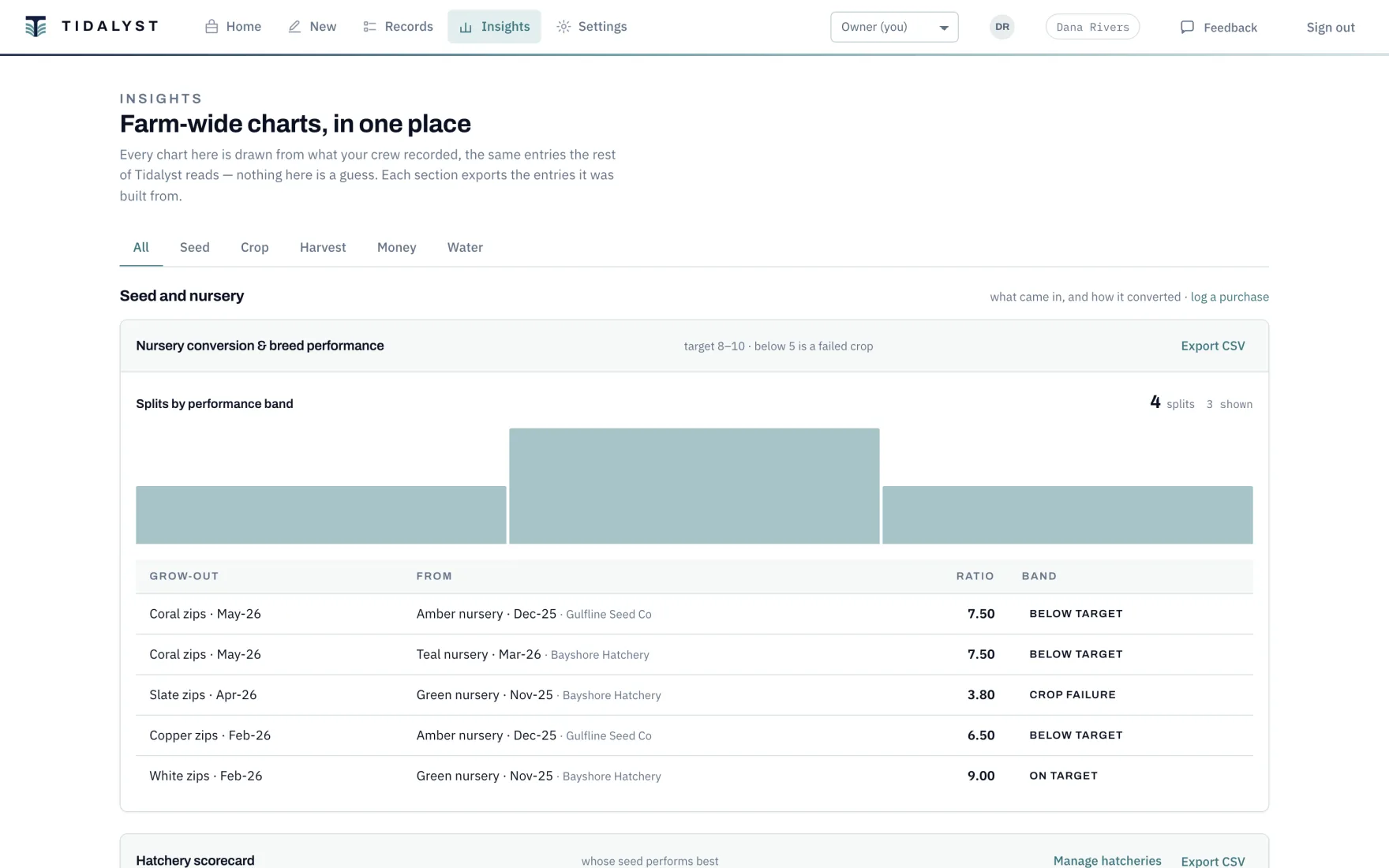Screen dimensions: 1389x868
Task: Click the Insights bar chart icon
Action: [x=466, y=27]
